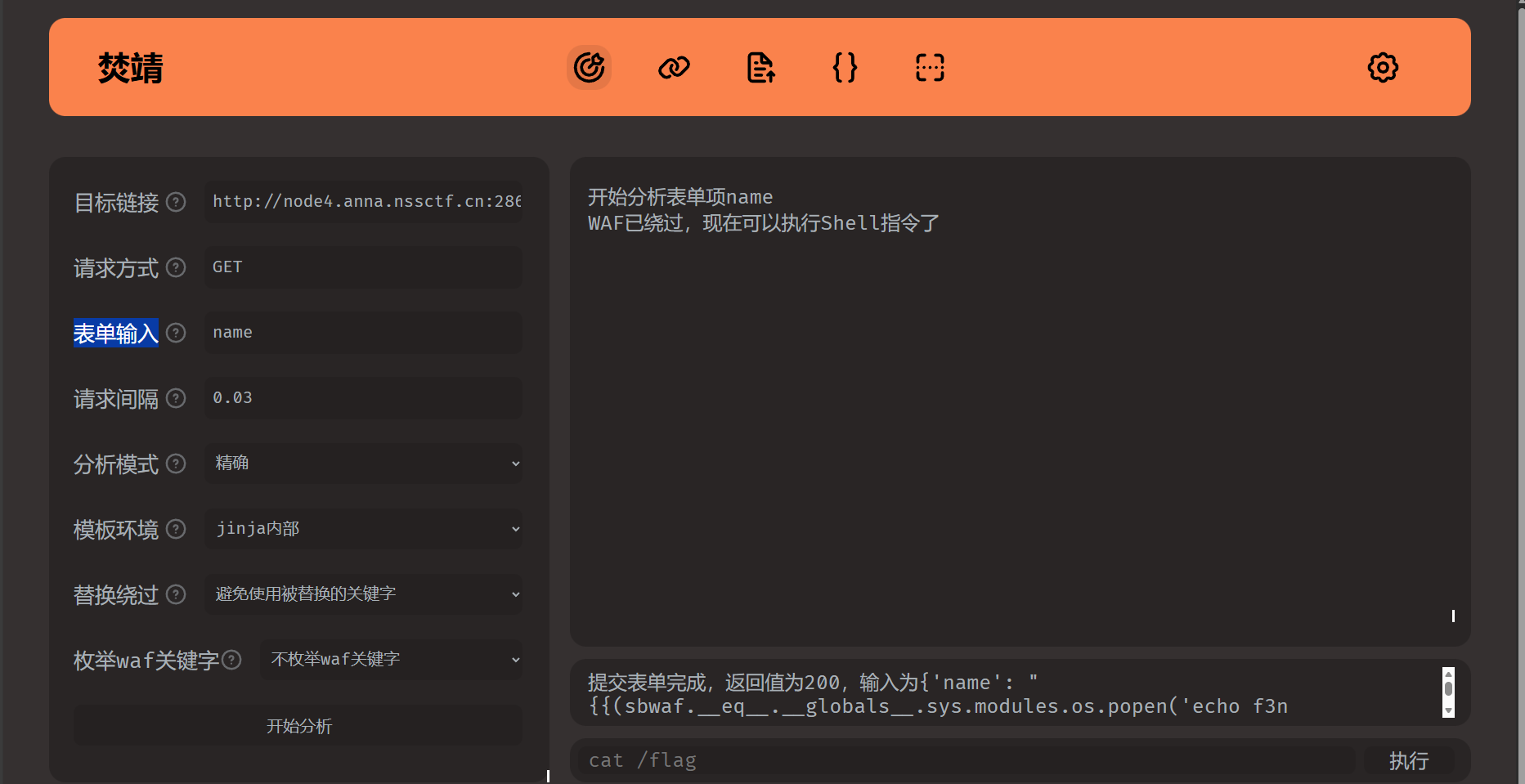Click help icon next to 枚举waf关键字
The image size is (1525, 784).
(x=231, y=660)
